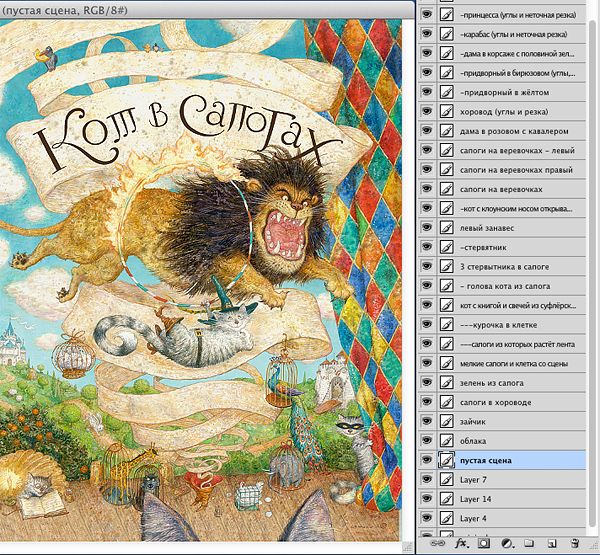Toggle visibility of зайчик layer

coord(426,421)
